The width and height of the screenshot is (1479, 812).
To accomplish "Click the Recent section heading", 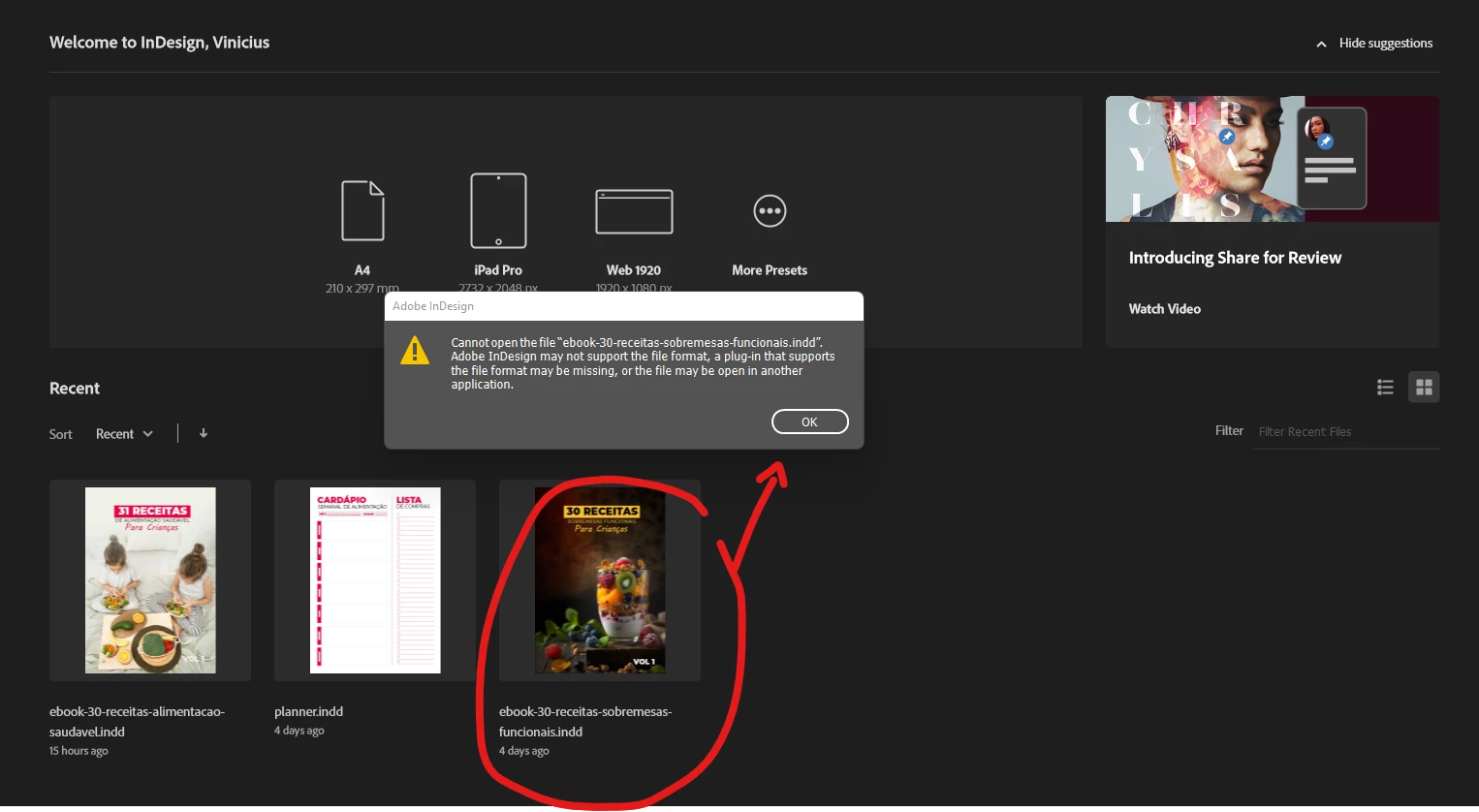I will [x=75, y=389].
